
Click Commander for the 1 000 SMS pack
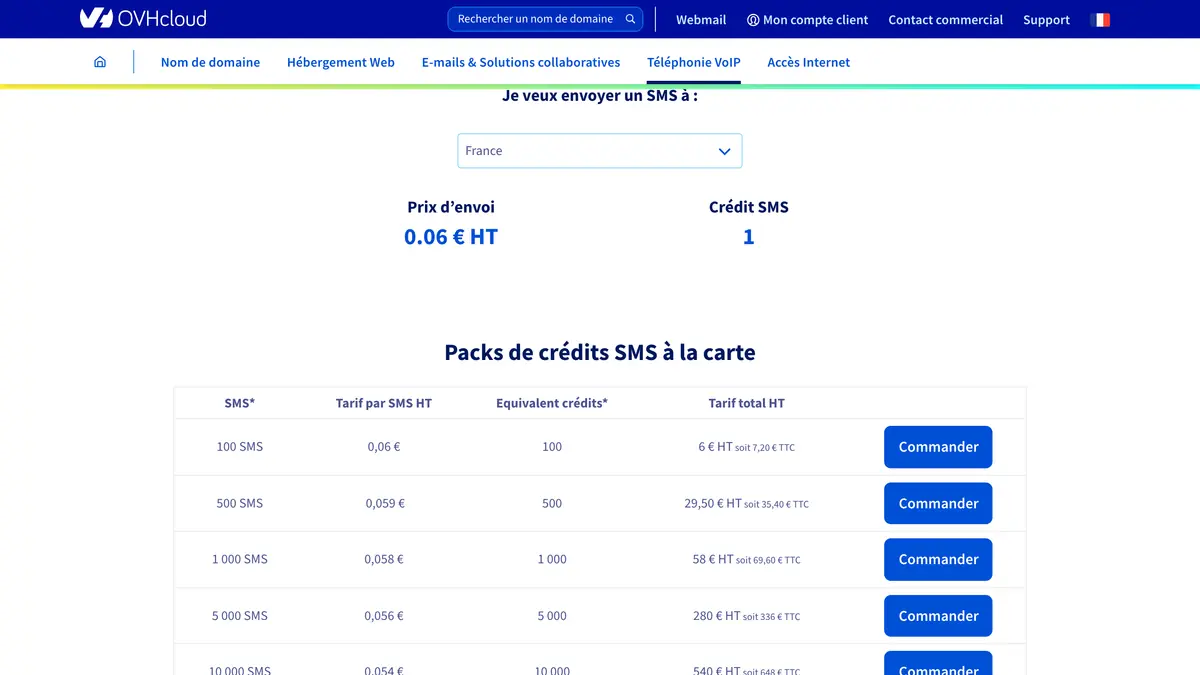(938, 559)
